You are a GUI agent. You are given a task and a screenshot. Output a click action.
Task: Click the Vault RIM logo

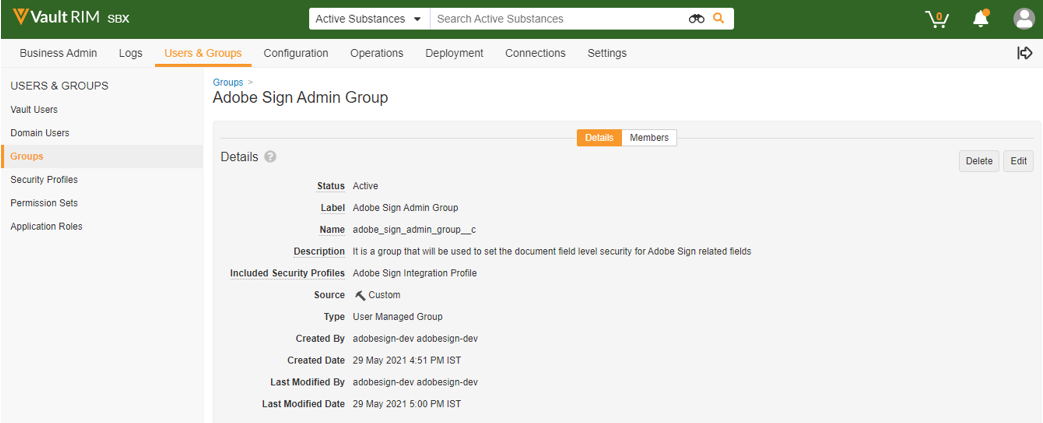click(x=58, y=18)
